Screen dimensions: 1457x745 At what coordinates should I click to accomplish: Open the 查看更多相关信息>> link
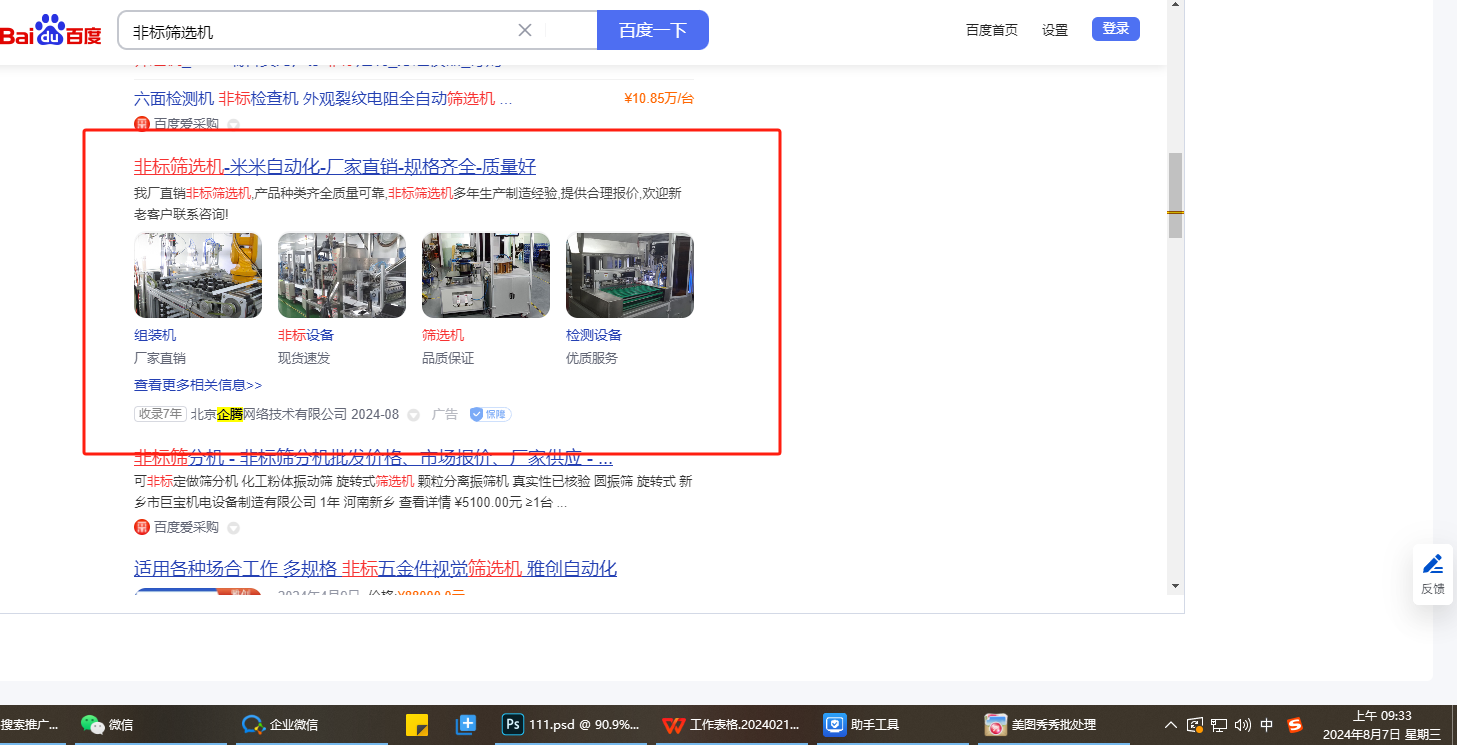(198, 385)
